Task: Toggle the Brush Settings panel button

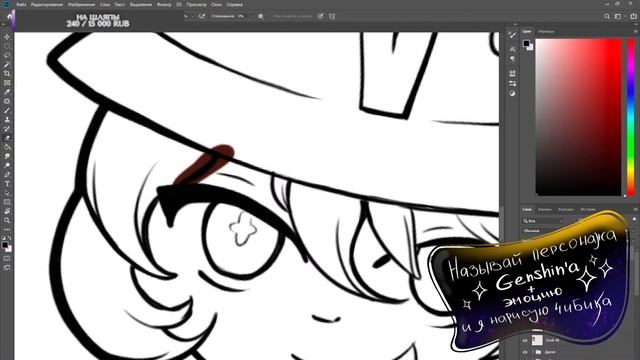Action: pos(202,16)
